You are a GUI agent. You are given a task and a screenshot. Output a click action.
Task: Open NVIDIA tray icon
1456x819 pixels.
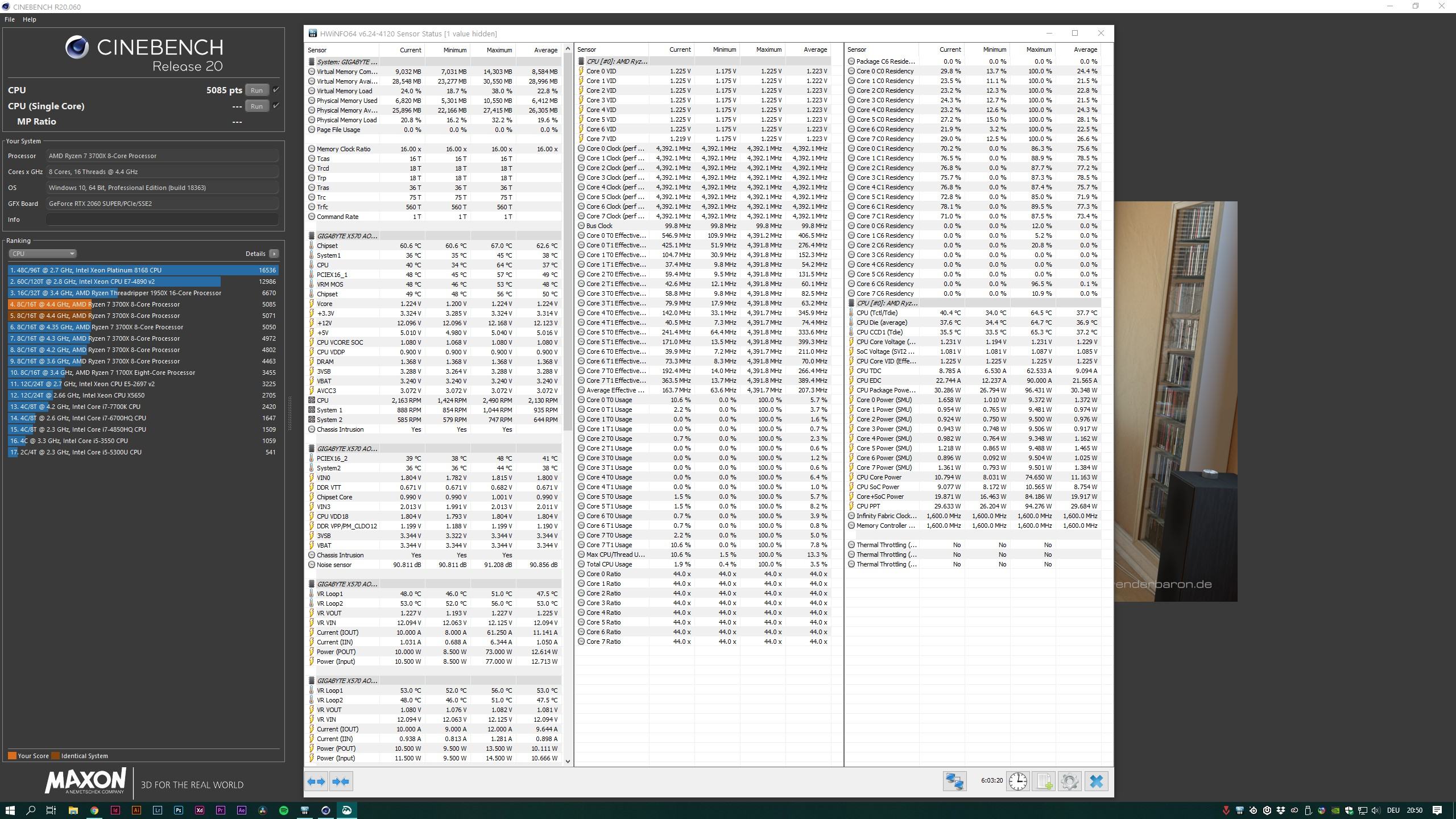coord(1335,810)
